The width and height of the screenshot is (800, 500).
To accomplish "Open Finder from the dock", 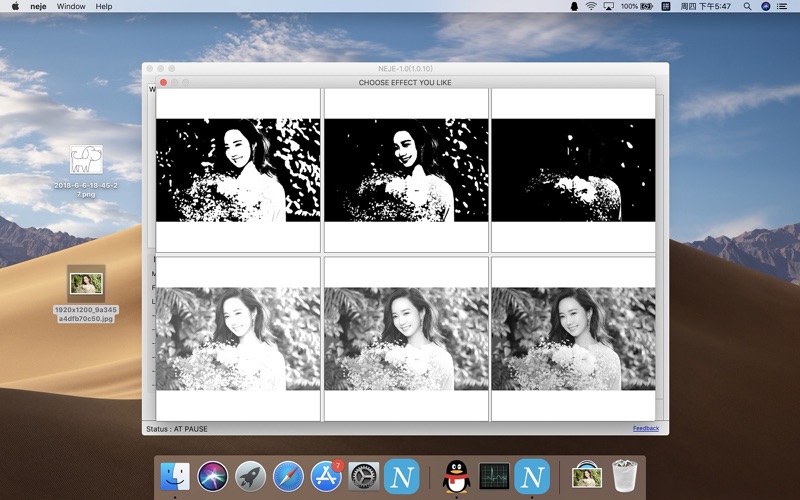I will [x=174, y=476].
